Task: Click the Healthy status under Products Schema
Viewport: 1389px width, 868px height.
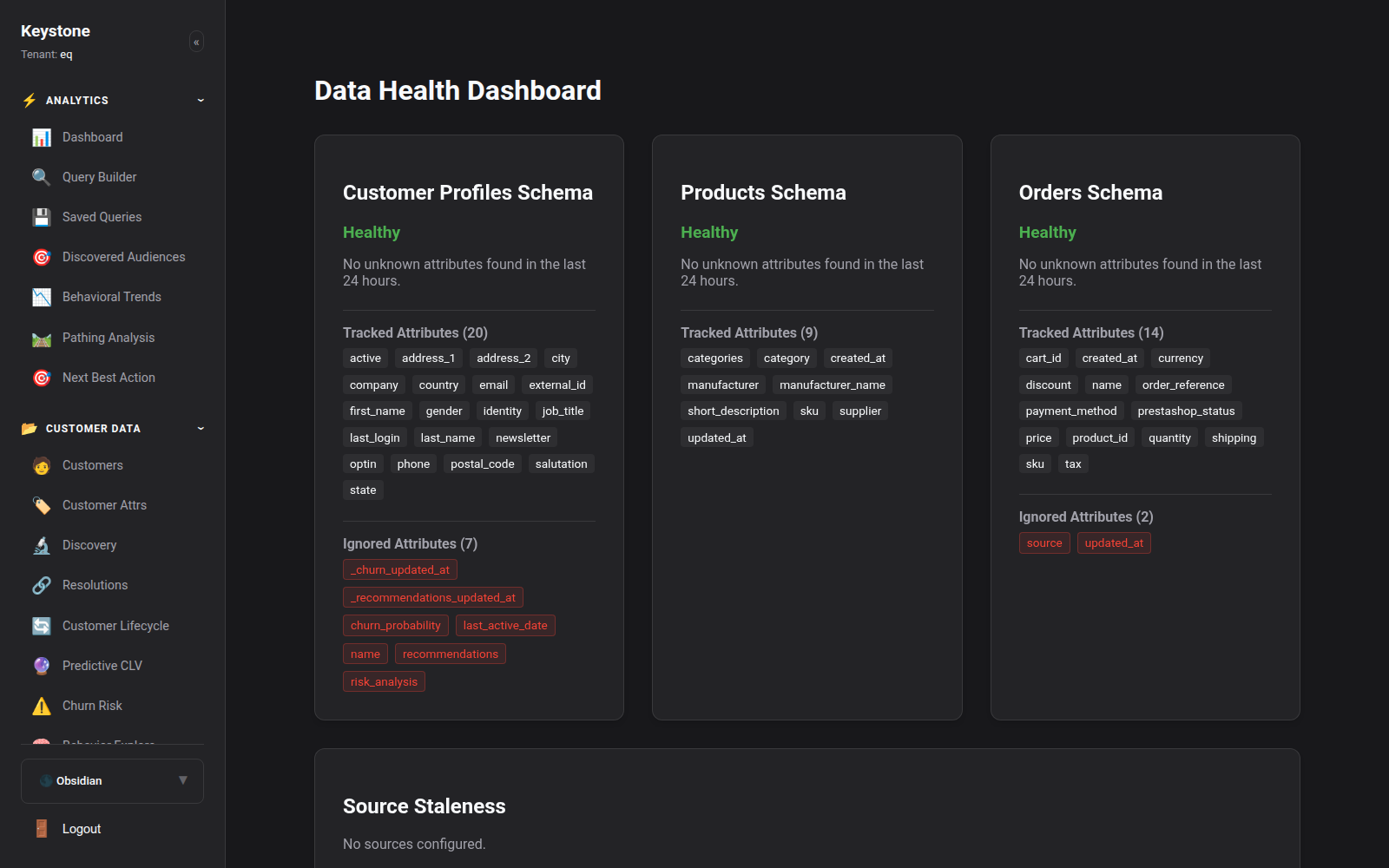Action: (709, 233)
